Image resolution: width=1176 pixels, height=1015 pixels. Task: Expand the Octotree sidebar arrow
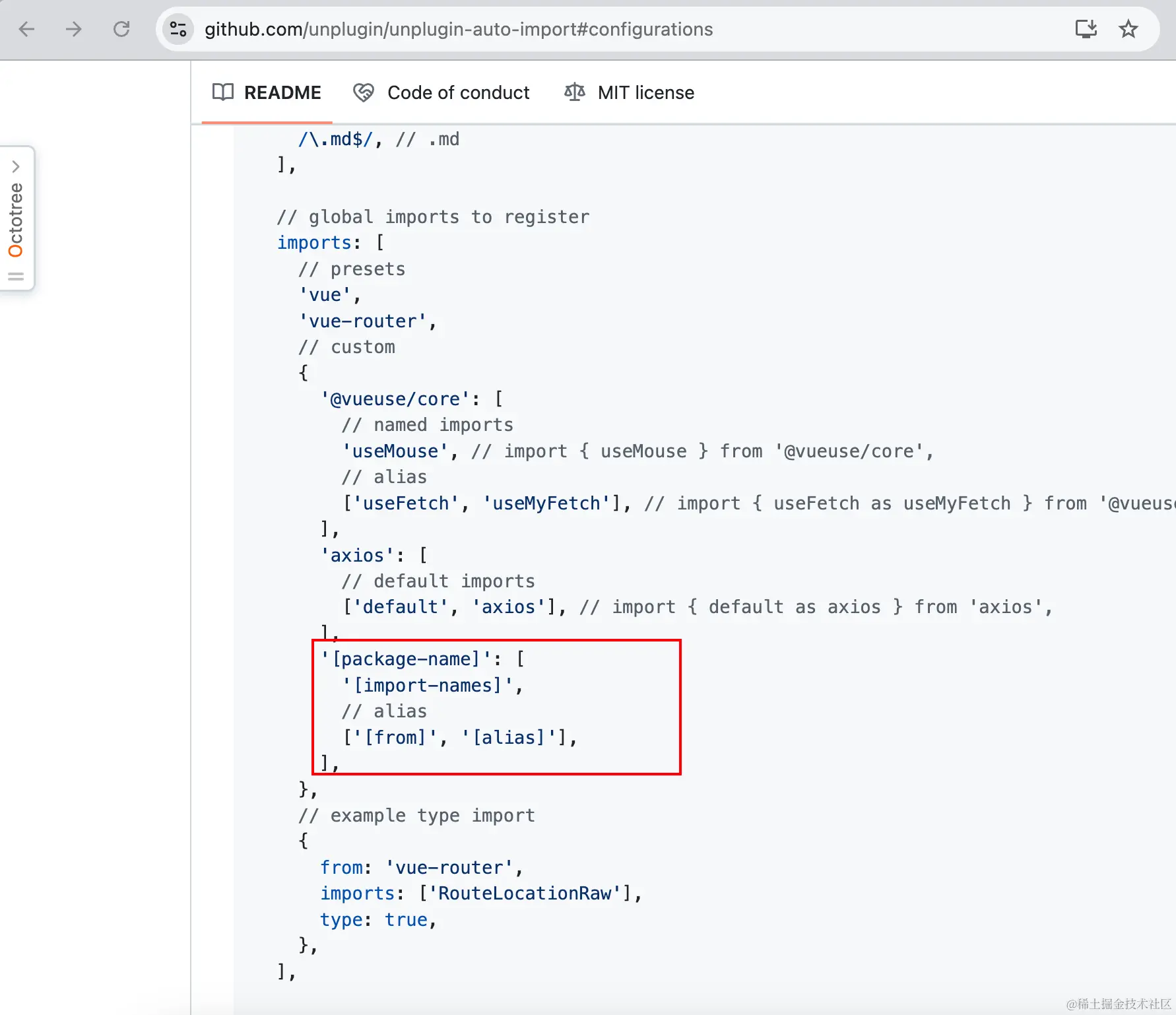(x=16, y=166)
